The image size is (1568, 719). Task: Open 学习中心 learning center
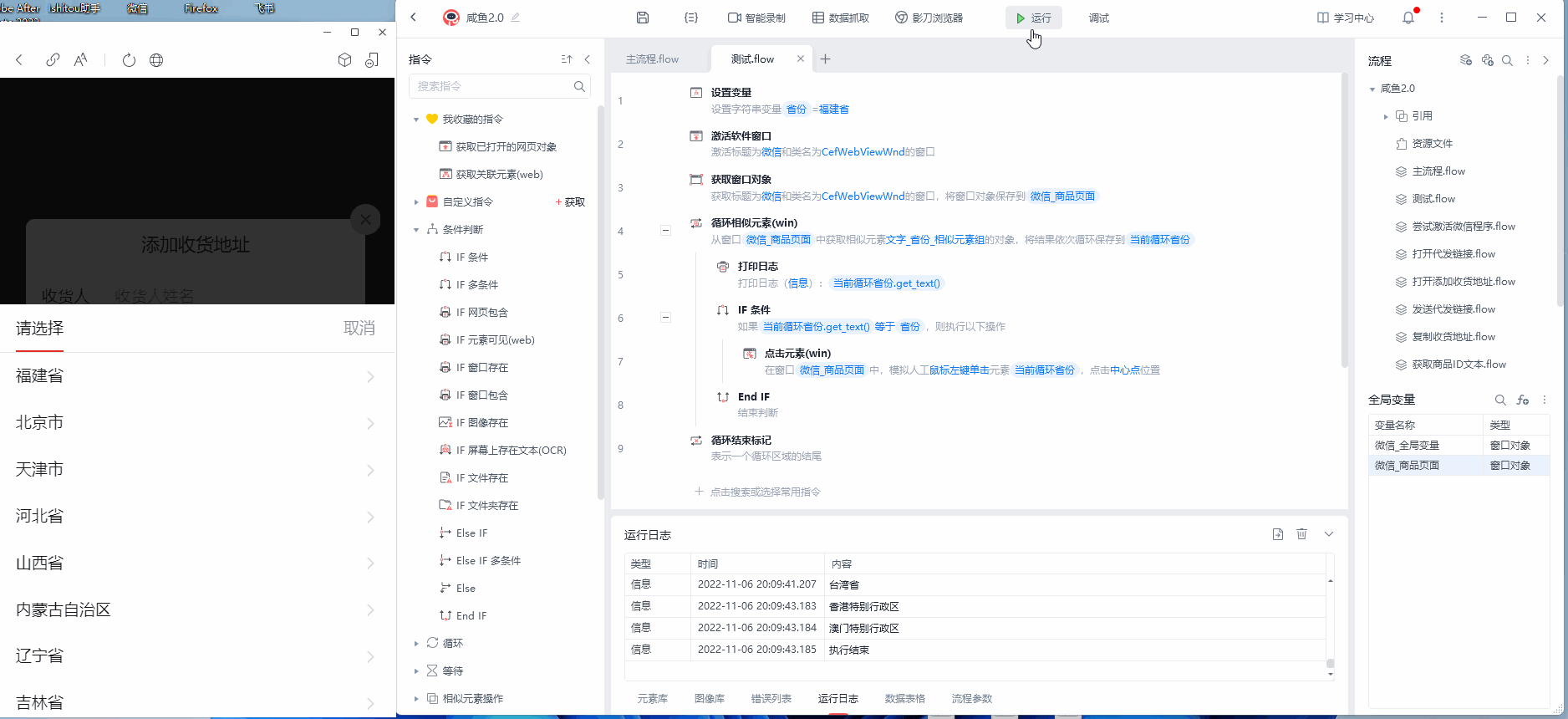pos(1345,18)
